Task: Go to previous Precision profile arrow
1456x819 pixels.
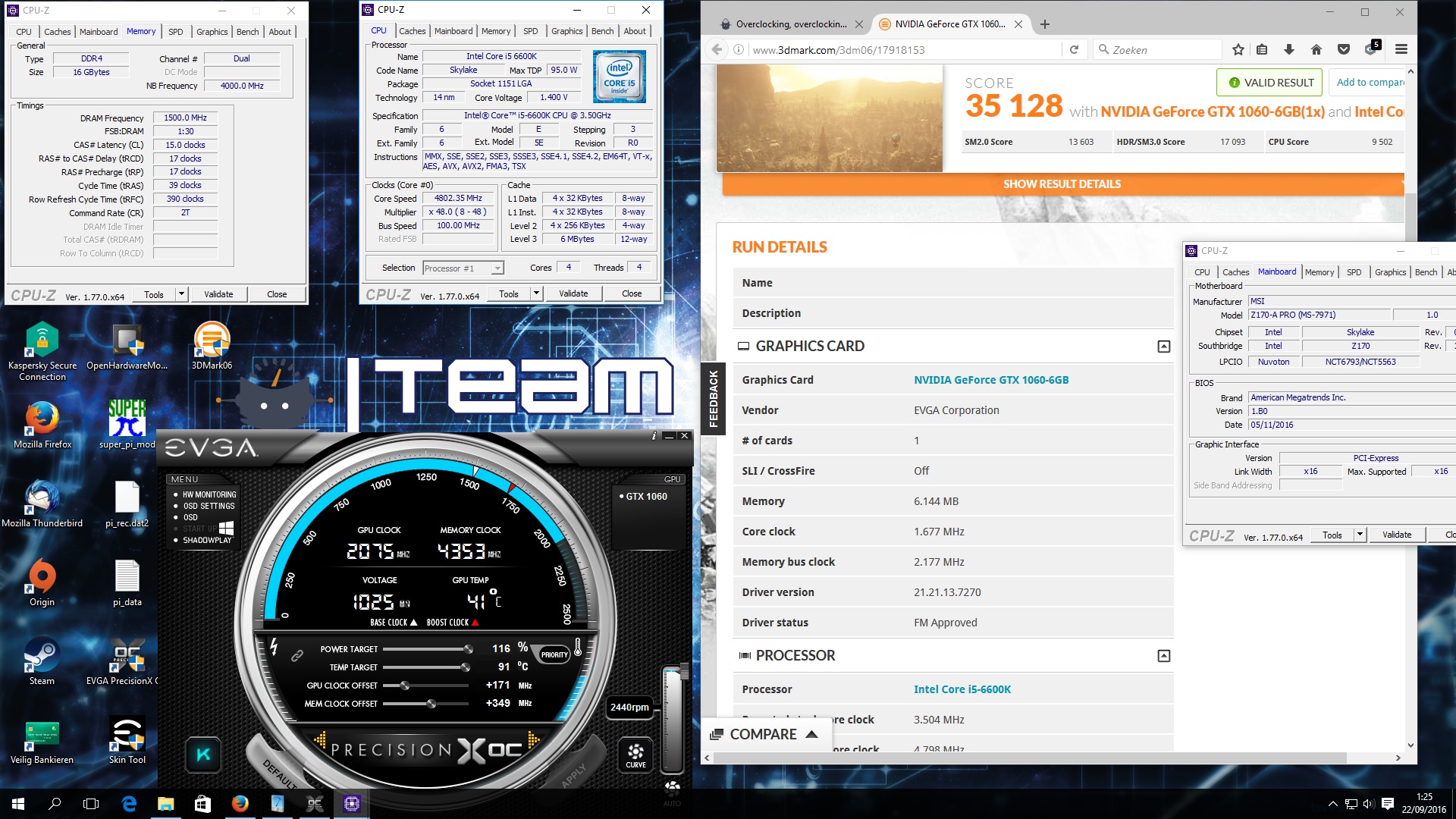Action: click(319, 739)
